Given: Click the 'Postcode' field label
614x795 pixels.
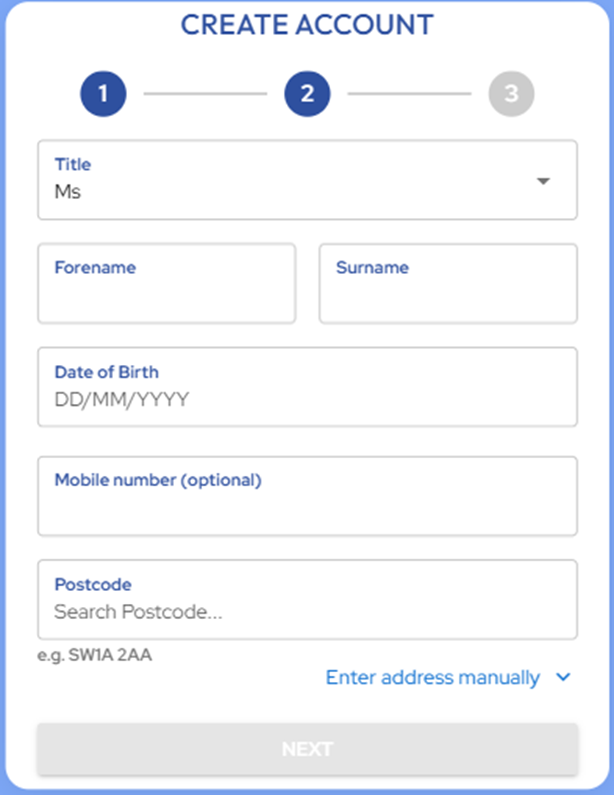Looking at the screenshot, I should tap(93, 584).
